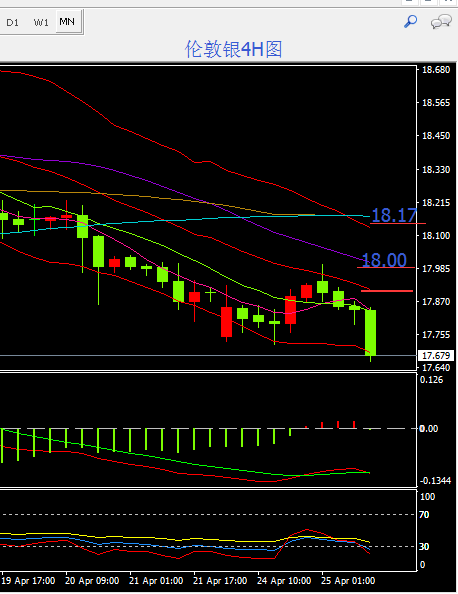Click the 17.870 price scale value
The image size is (458, 594).
pos(436,302)
